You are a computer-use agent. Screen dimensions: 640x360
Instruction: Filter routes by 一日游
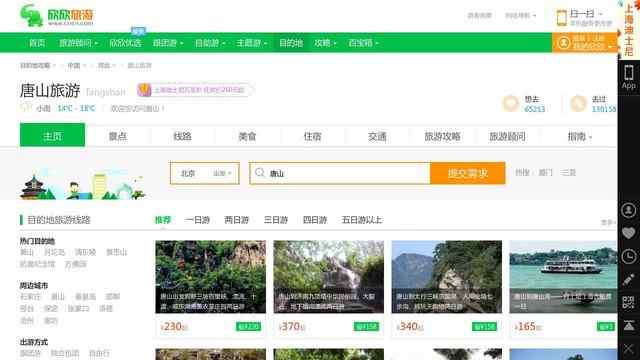click(x=198, y=220)
